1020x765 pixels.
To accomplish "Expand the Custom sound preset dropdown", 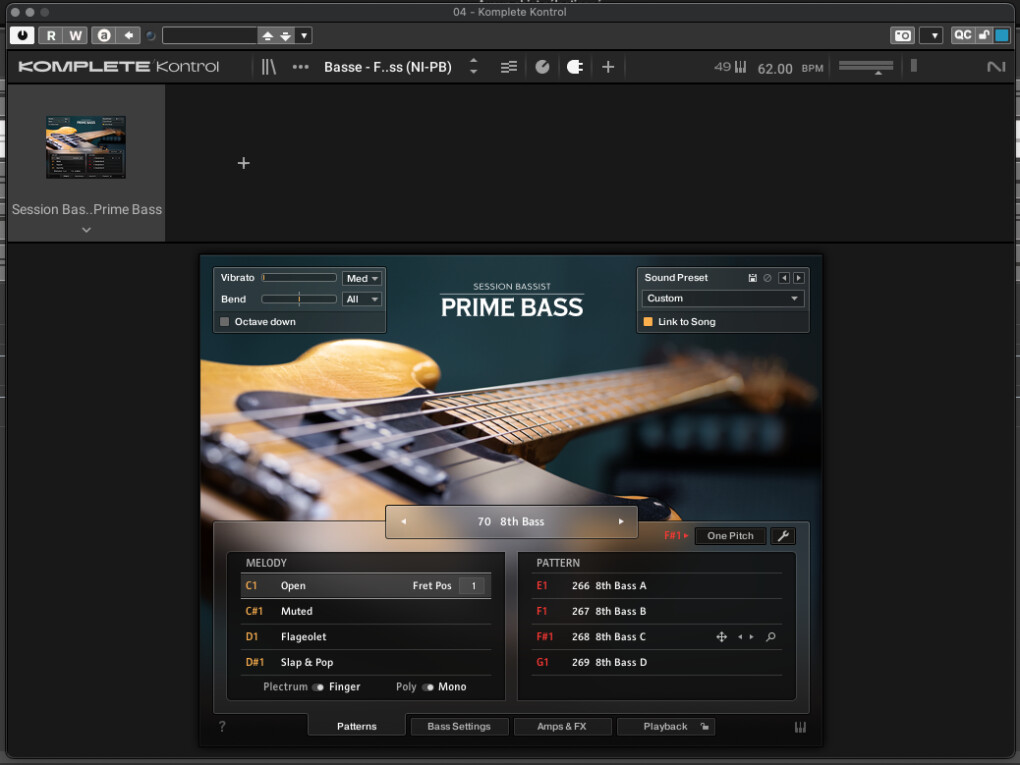I will [x=722, y=298].
